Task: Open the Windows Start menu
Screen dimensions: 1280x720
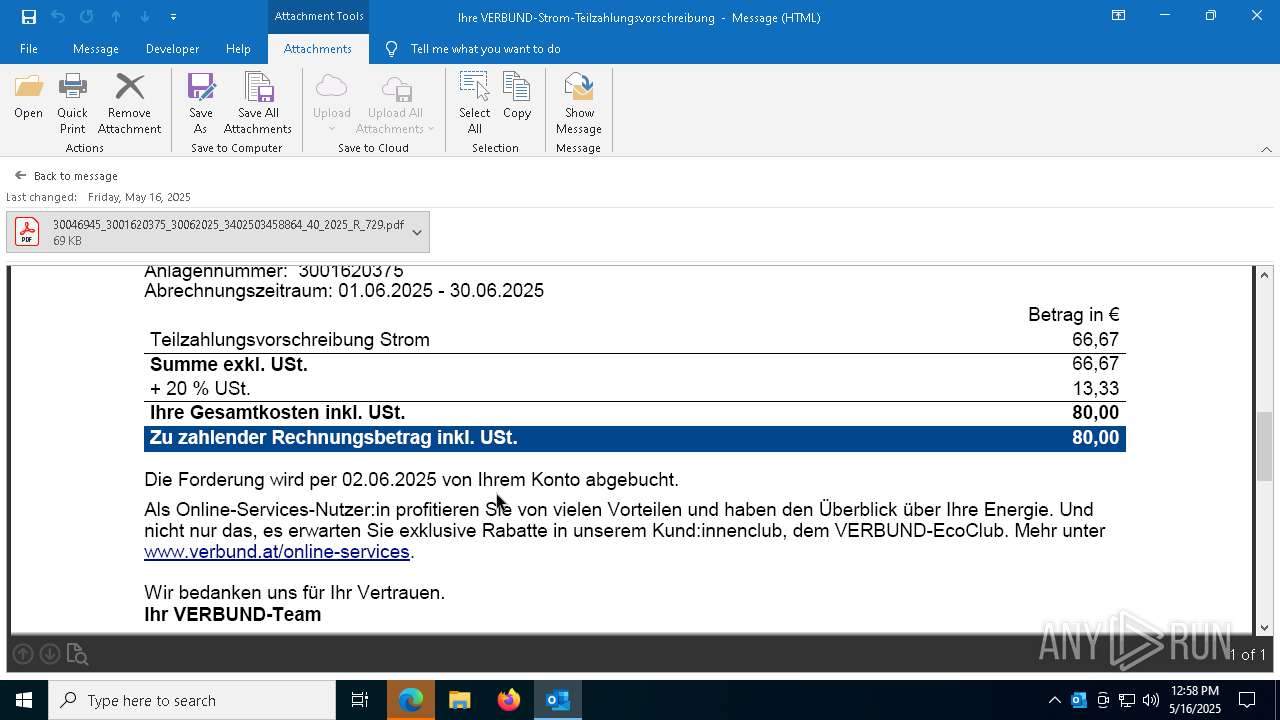Action: coord(24,700)
